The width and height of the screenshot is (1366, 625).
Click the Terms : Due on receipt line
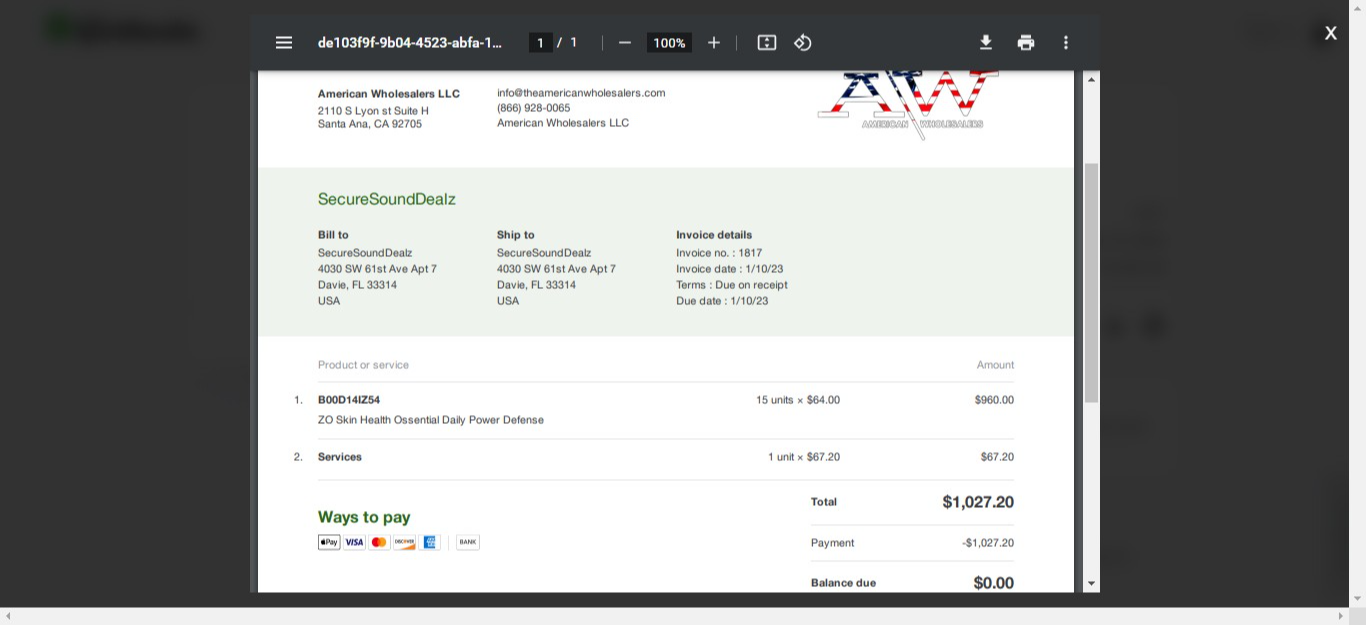[732, 285]
